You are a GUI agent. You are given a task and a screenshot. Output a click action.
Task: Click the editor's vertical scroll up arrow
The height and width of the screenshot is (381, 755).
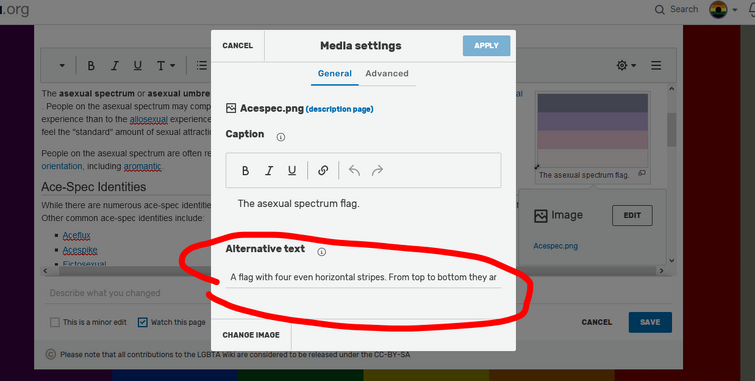click(x=672, y=89)
